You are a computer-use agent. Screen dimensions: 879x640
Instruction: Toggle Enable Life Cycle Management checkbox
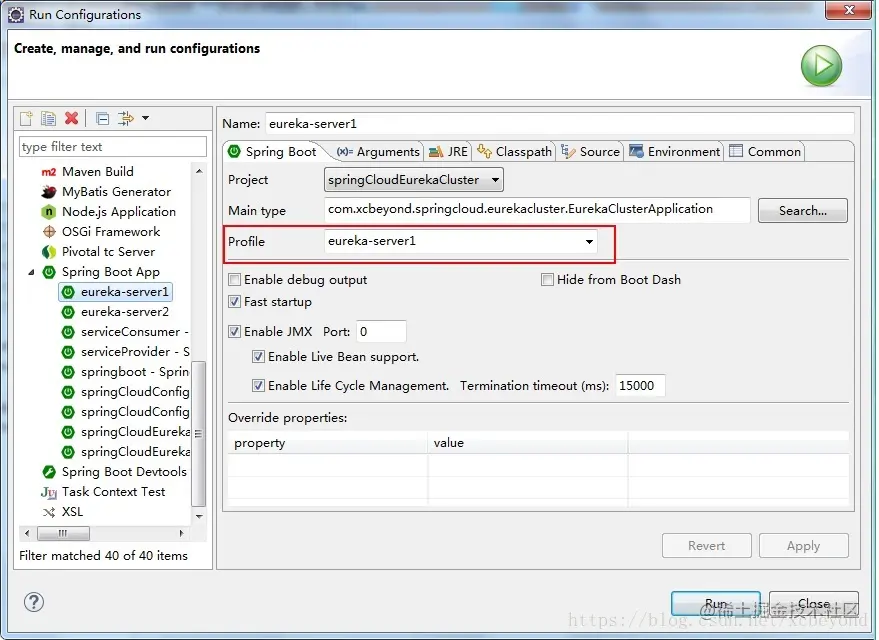[258, 386]
